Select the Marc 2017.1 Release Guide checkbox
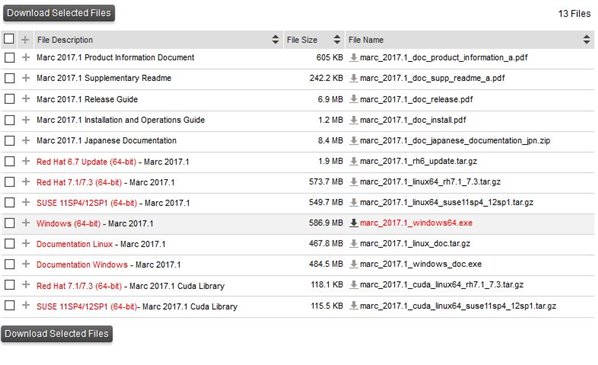The width and height of the screenshot is (598, 365). [x=10, y=99]
